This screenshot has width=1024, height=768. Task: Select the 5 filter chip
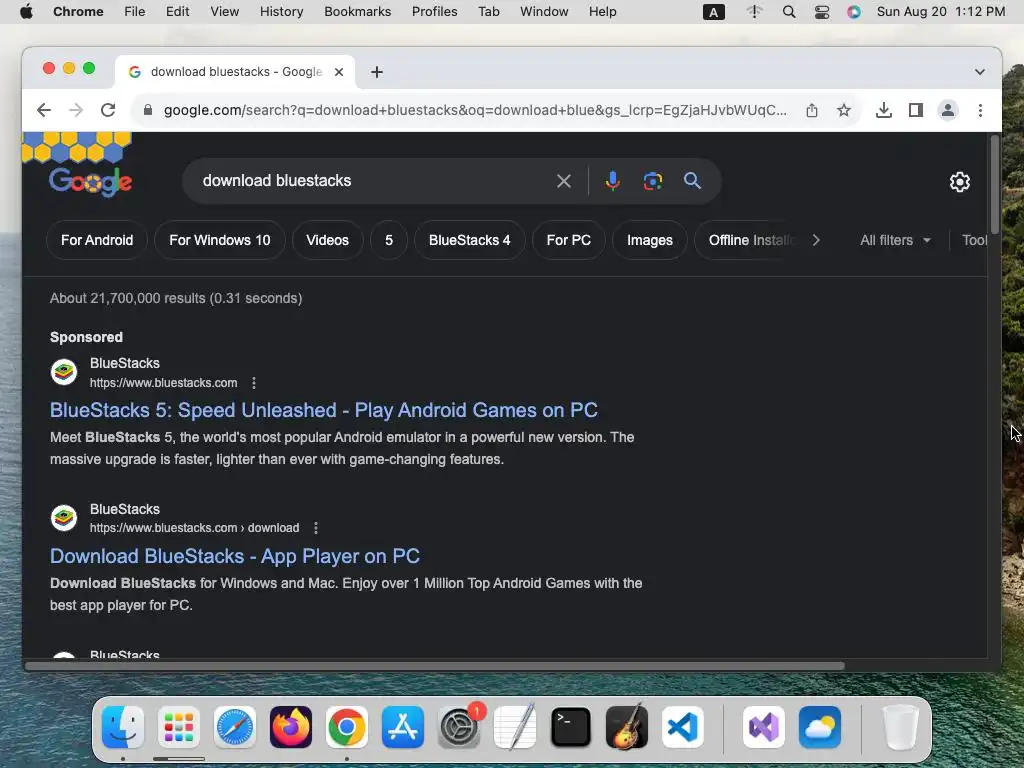(389, 240)
